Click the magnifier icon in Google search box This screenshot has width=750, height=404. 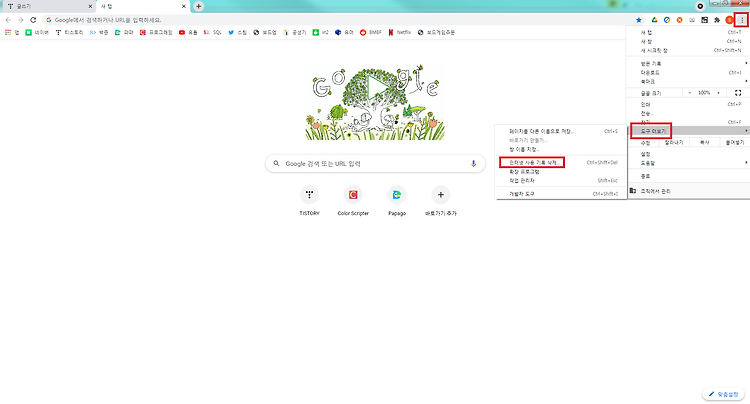[x=276, y=164]
